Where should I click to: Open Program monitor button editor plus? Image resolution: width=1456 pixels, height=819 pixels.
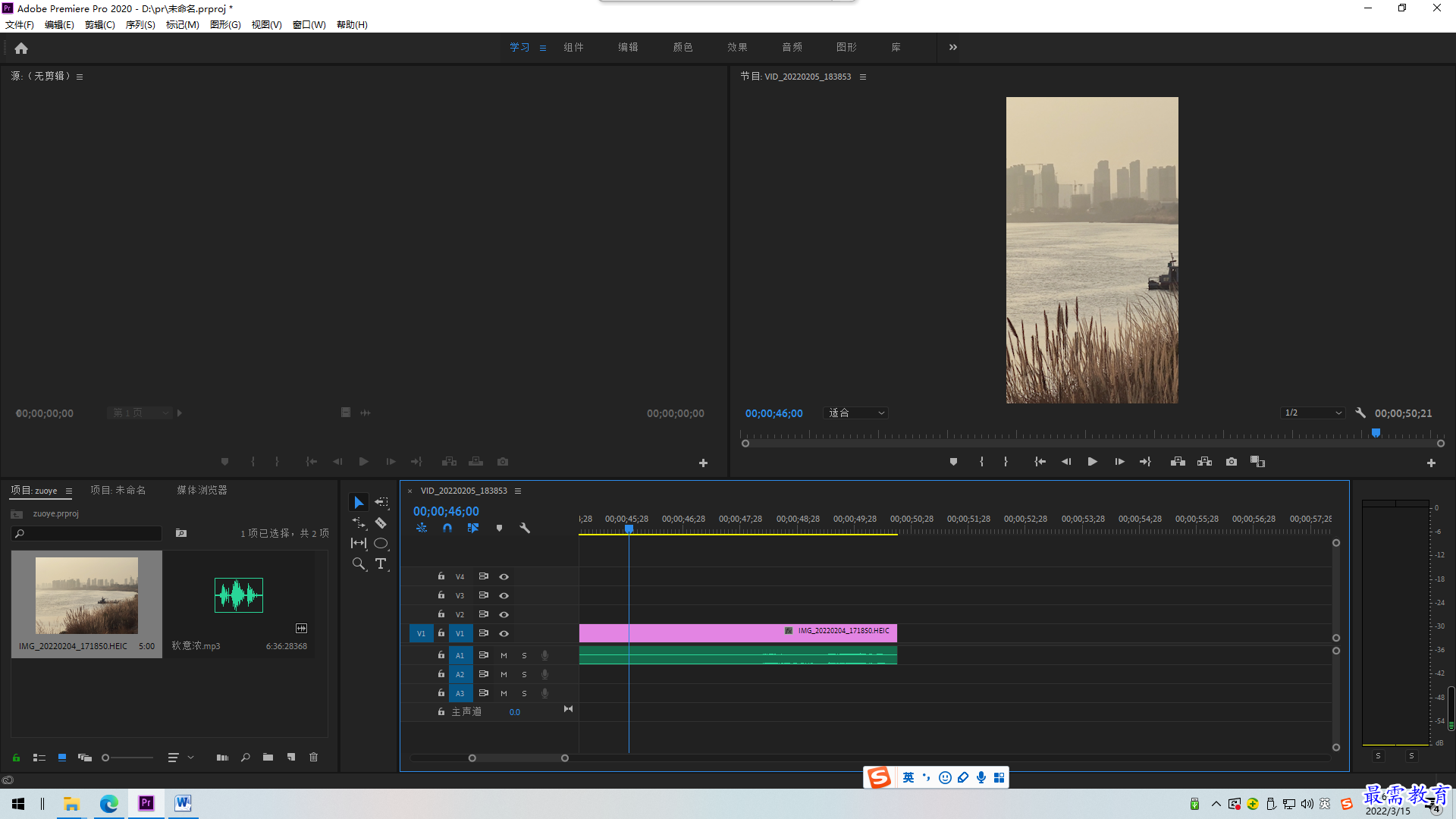pos(1431,463)
